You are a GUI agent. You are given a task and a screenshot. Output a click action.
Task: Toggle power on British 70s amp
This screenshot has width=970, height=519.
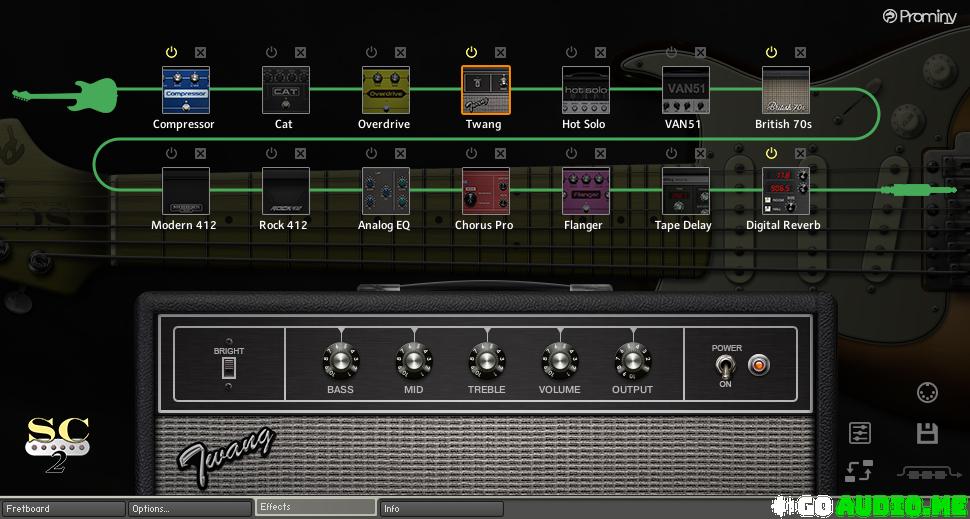771,52
